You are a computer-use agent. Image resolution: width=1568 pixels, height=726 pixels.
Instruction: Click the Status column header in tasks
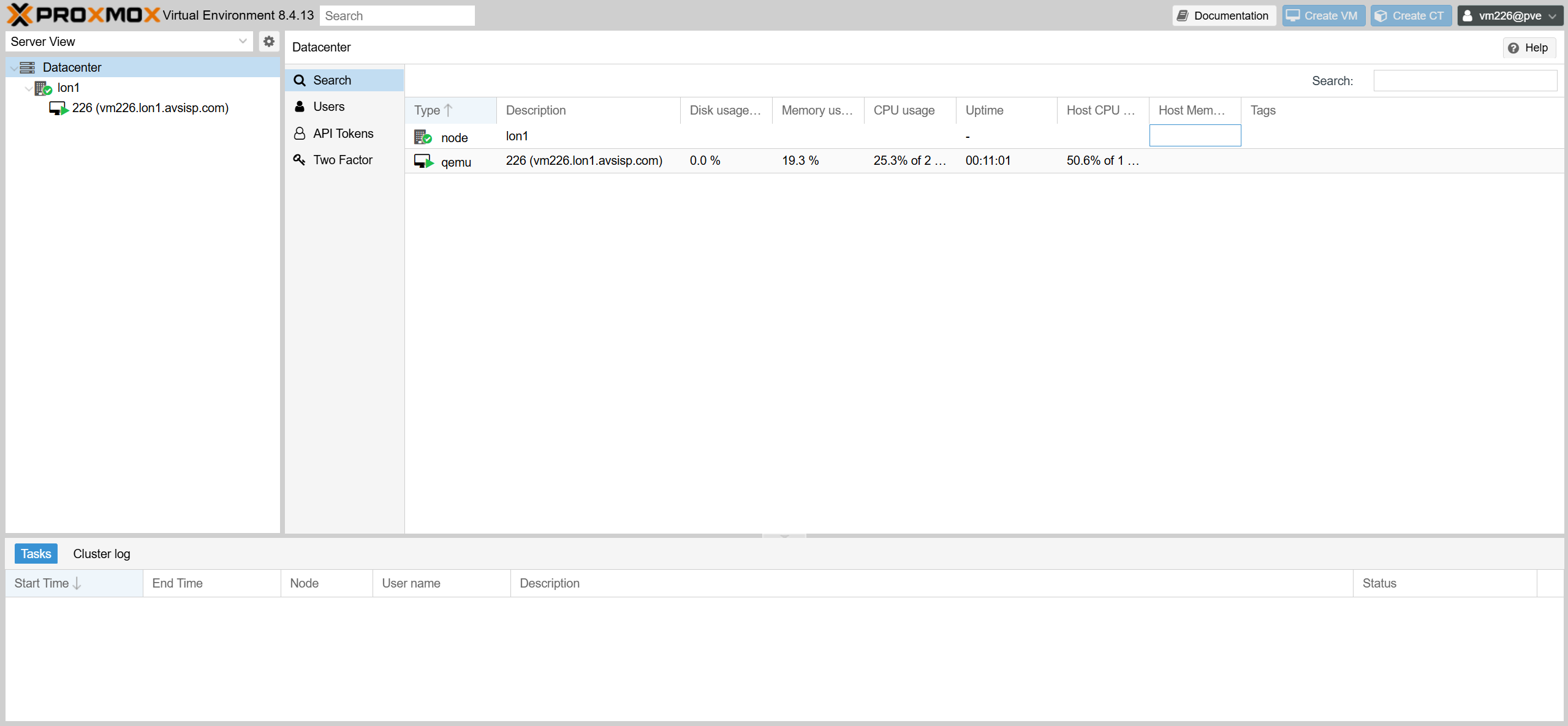(1445, 583)
